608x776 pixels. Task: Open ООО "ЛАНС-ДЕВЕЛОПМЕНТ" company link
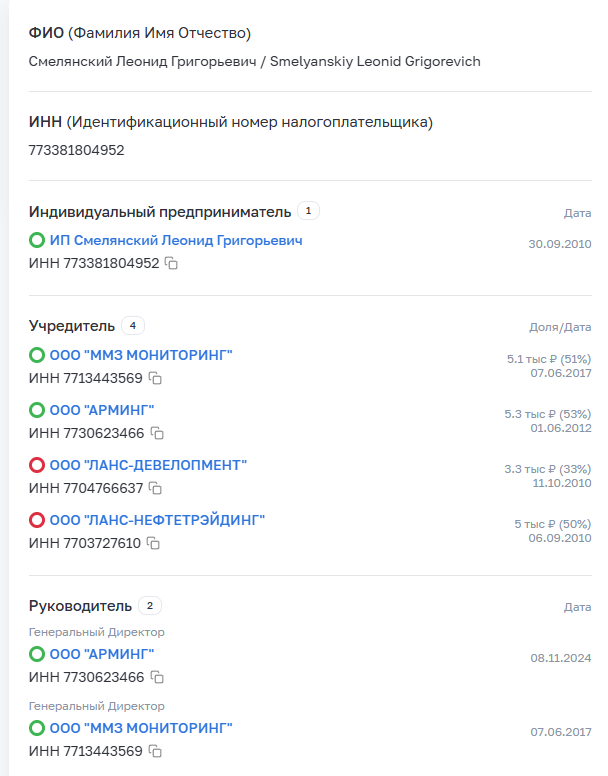148,465
